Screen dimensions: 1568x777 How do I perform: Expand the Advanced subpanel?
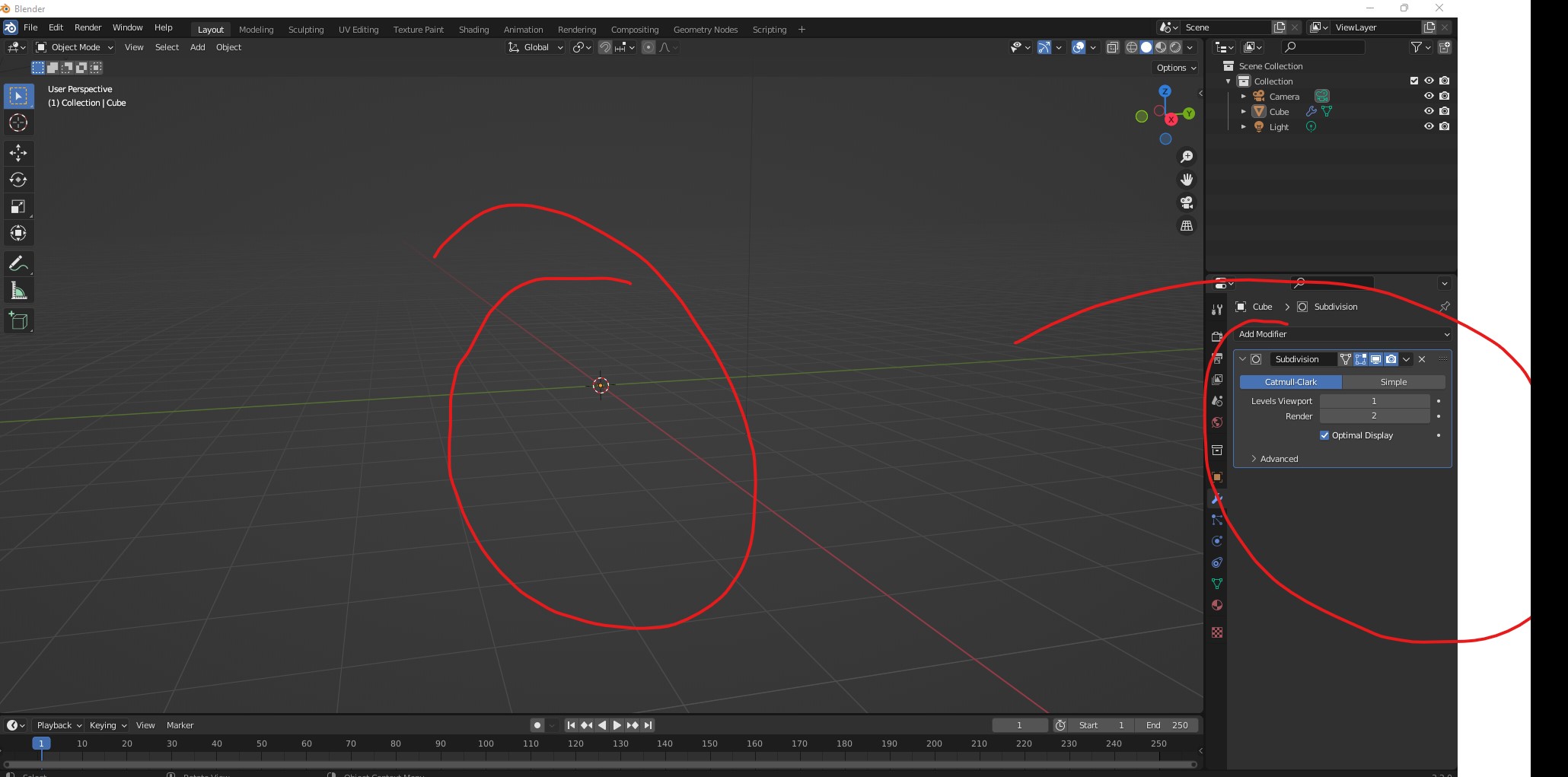(1279, 459)
